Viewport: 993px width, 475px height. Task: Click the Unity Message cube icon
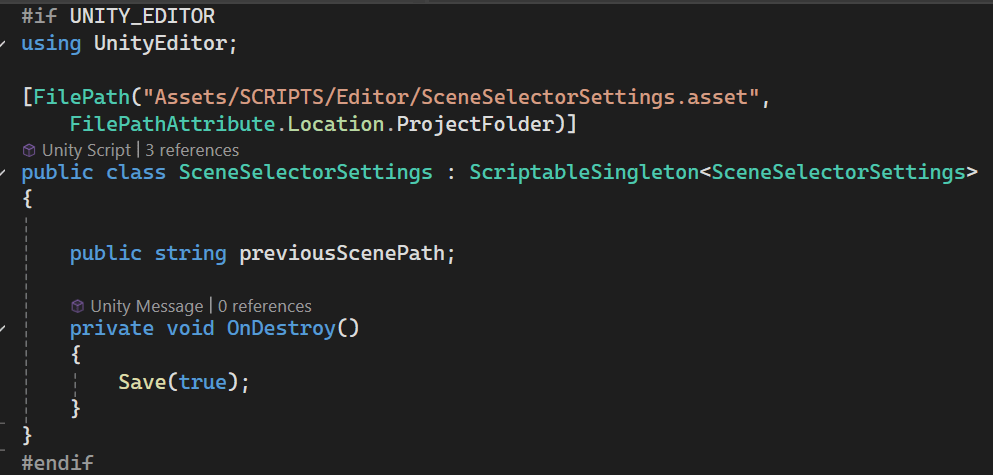[78, 306]
